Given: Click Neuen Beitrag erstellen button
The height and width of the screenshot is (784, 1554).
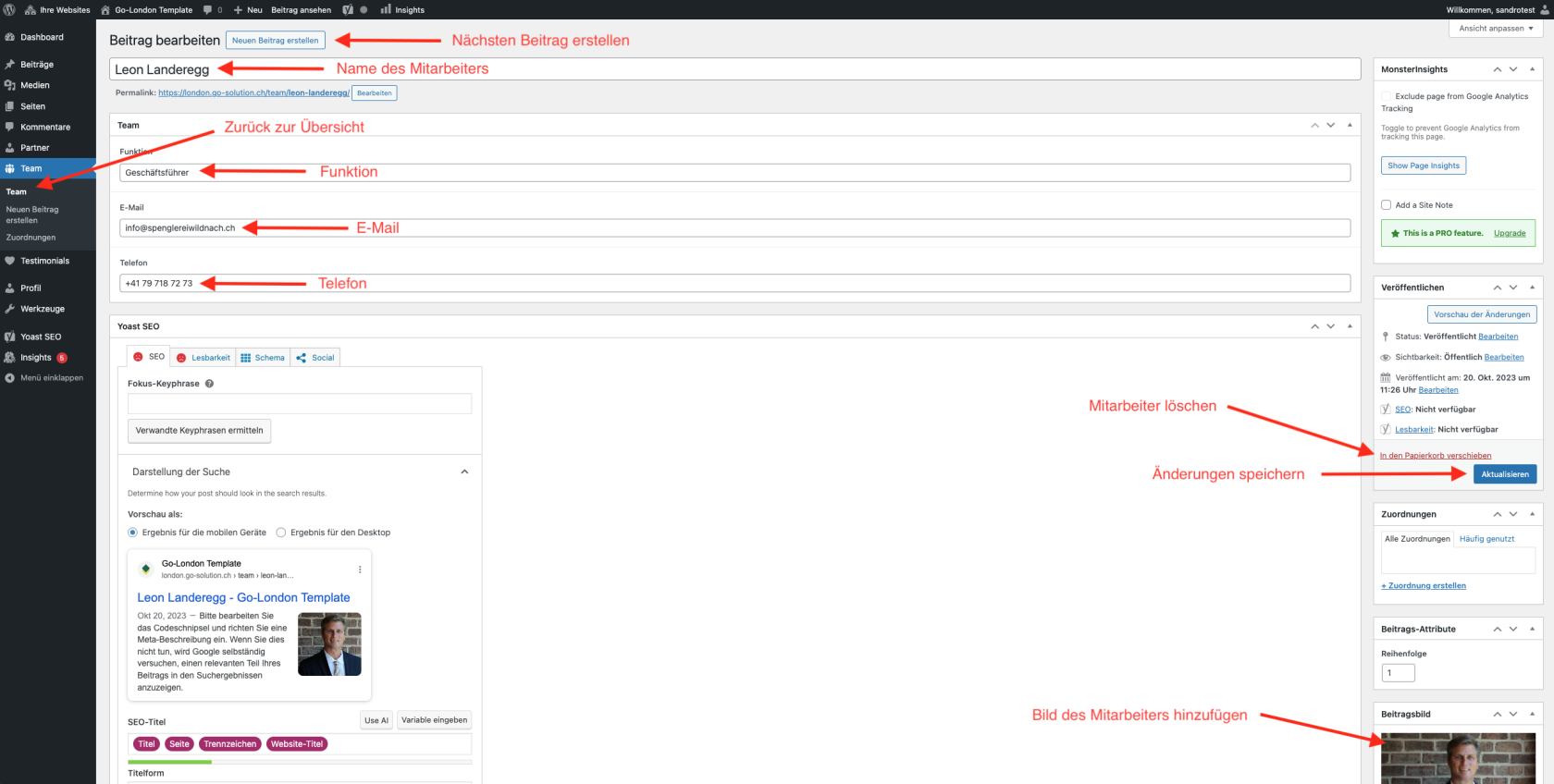Looking at the screenshot, I should coord(275,41).
